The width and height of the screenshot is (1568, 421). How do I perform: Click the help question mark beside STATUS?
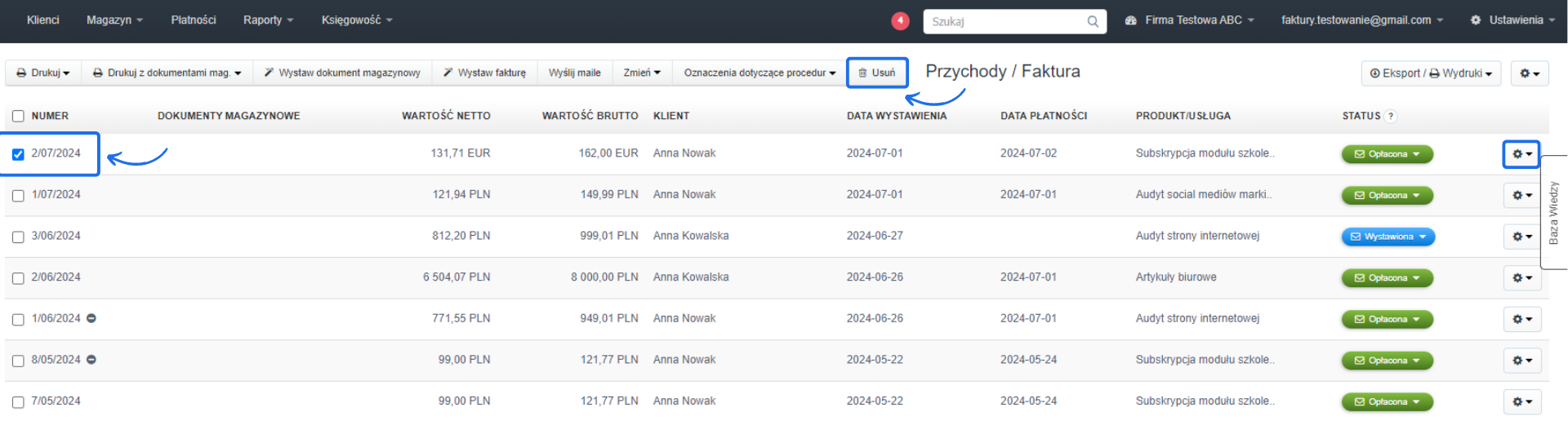pyautogui.click(x=1391, y=116)
